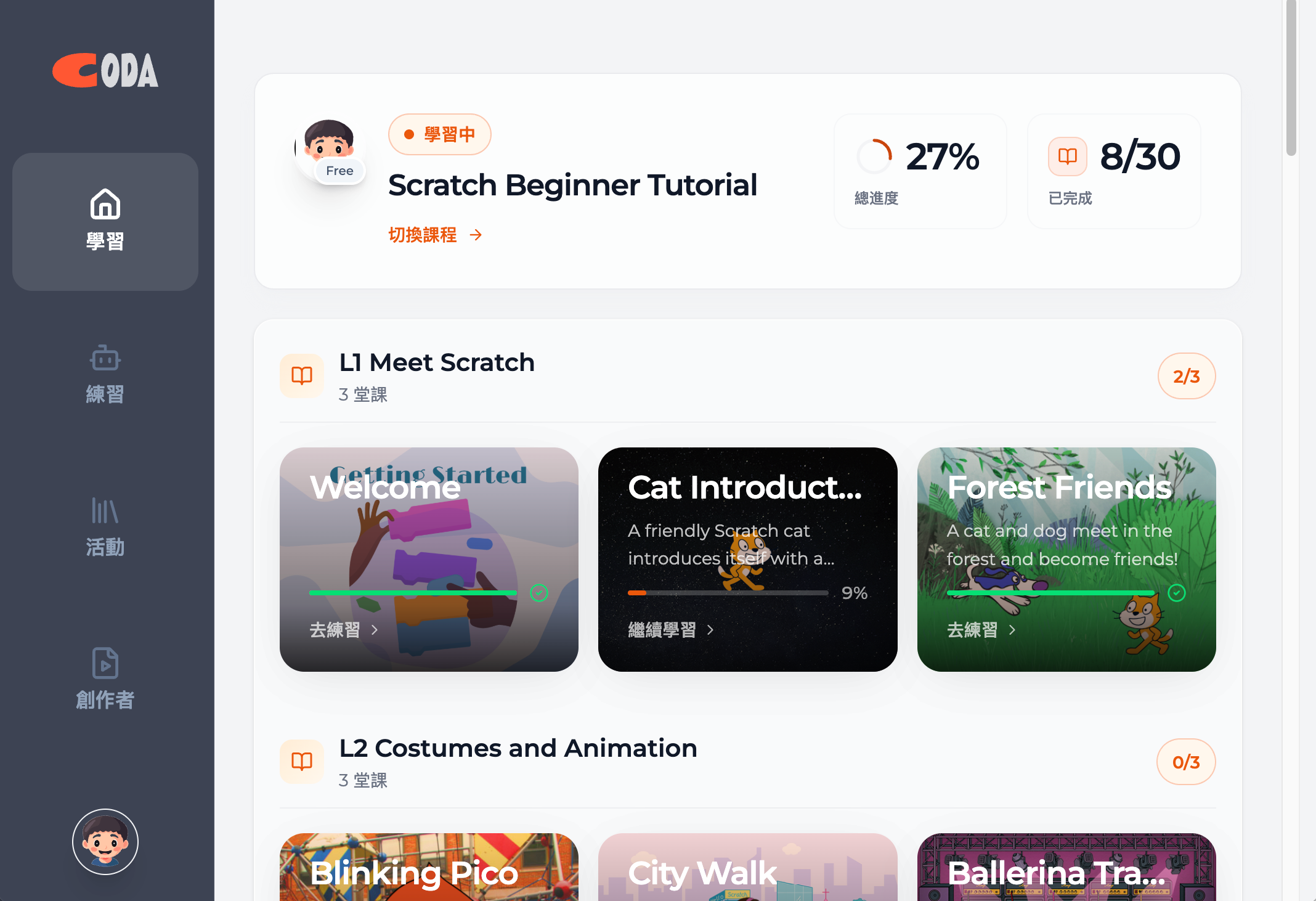The width and height of the screenshot is (1316, 901).
Task: Open user profile avatar at sidebar bottom
Action: click(105, 842)
